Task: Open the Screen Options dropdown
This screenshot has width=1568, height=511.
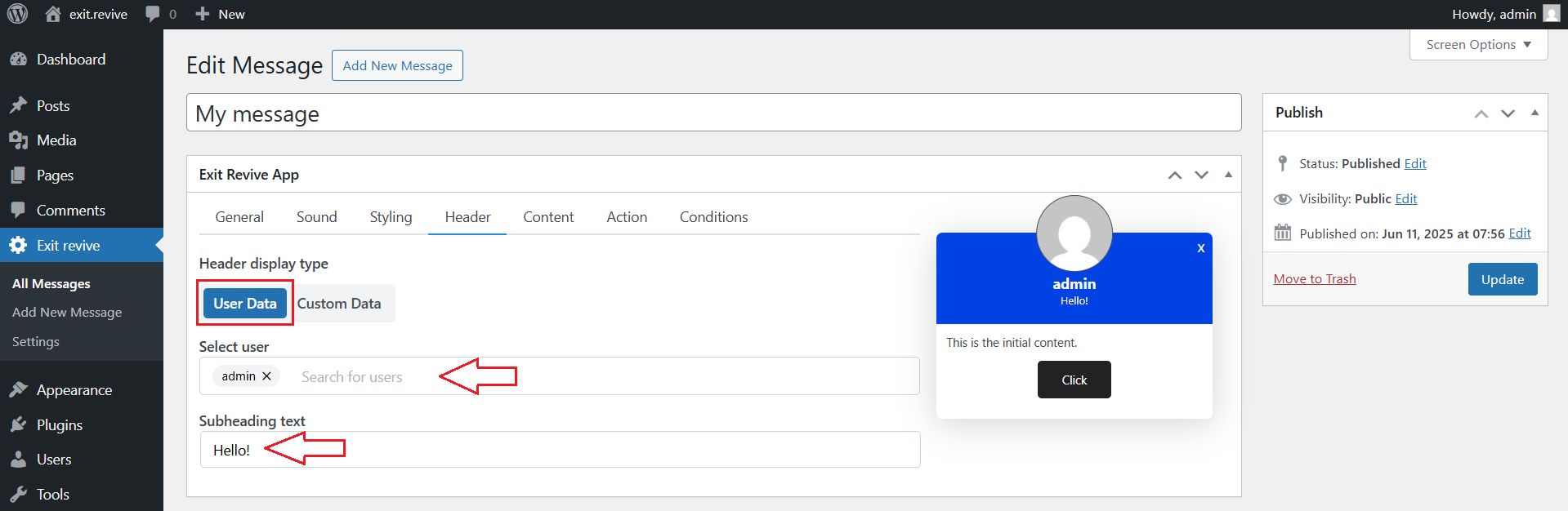Action: pyautogui.click(x=1478, y=45)
